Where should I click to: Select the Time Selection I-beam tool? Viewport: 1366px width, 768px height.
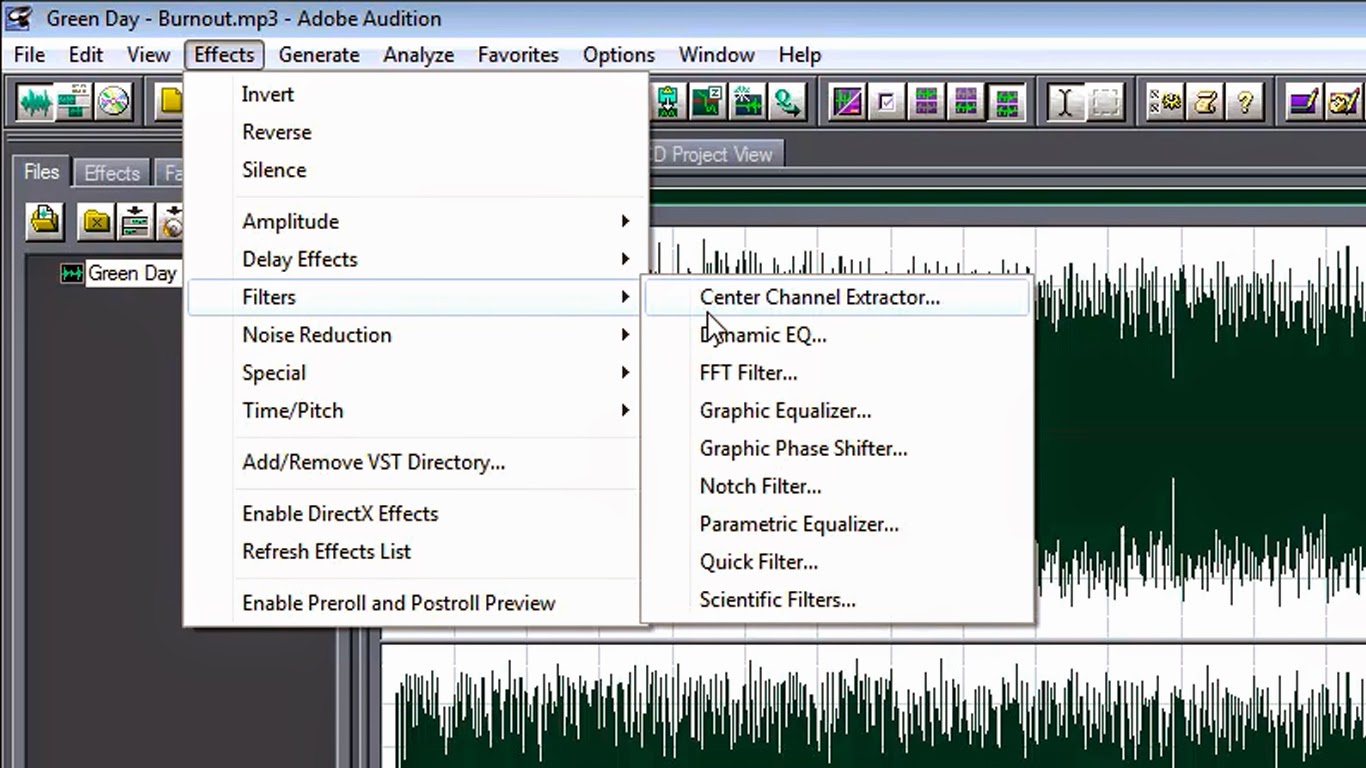pos(1065,102)
